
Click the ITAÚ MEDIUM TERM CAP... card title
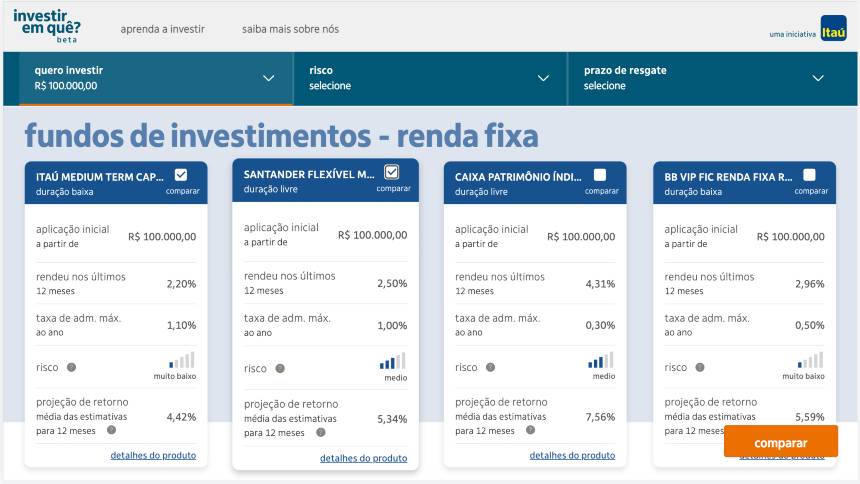point(100,177)
